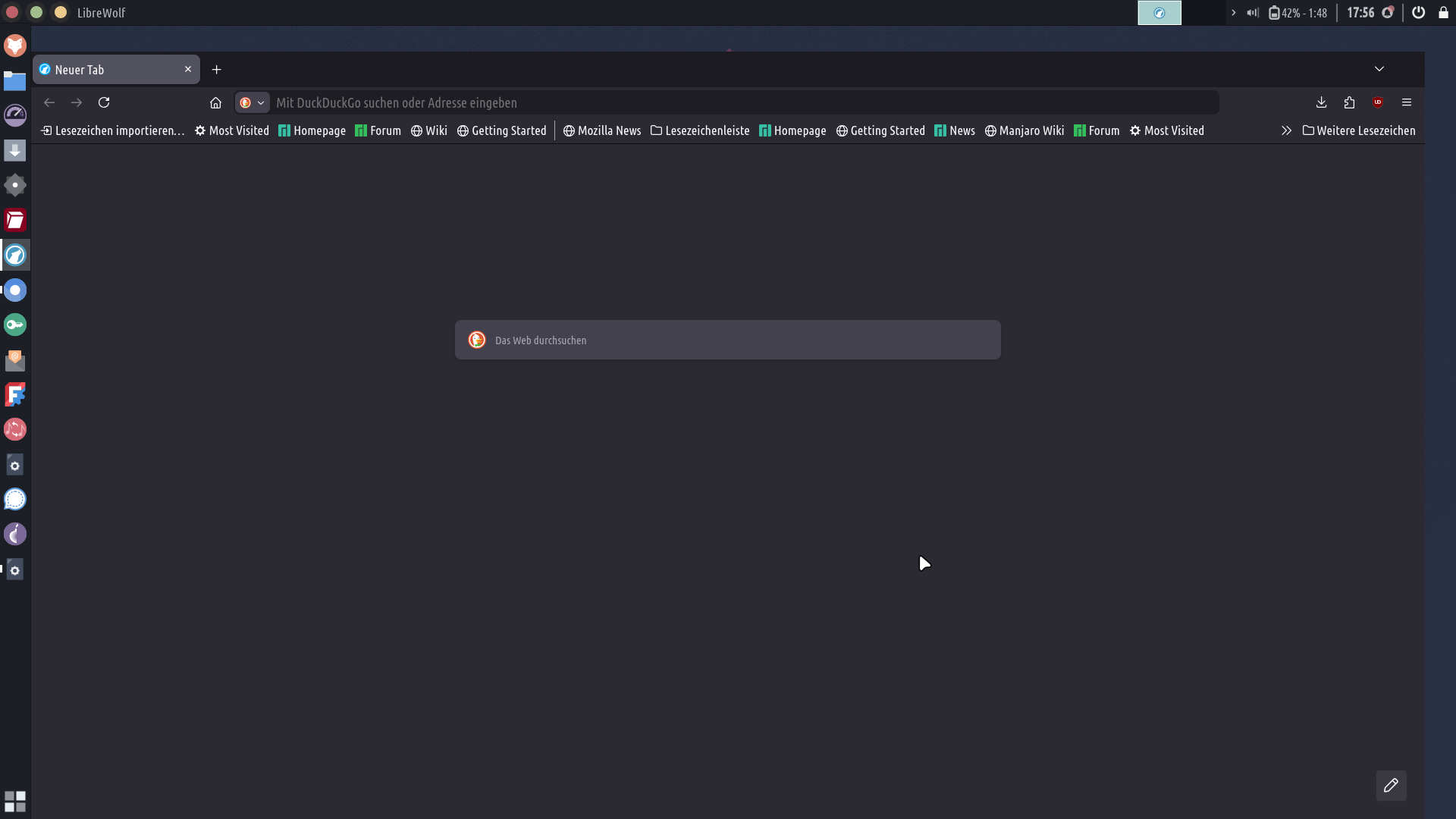Open the Mozilla News bookmark
The width and height of the screenshot is (1456, 819).
(x=602, y=130)
